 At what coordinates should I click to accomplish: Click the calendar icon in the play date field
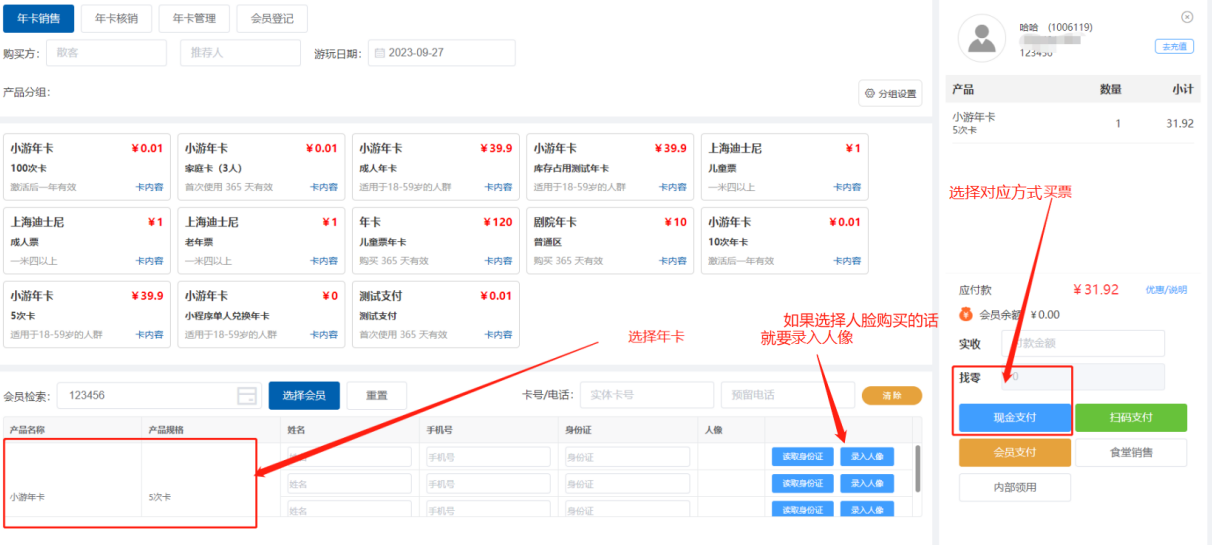pos(379,53)
